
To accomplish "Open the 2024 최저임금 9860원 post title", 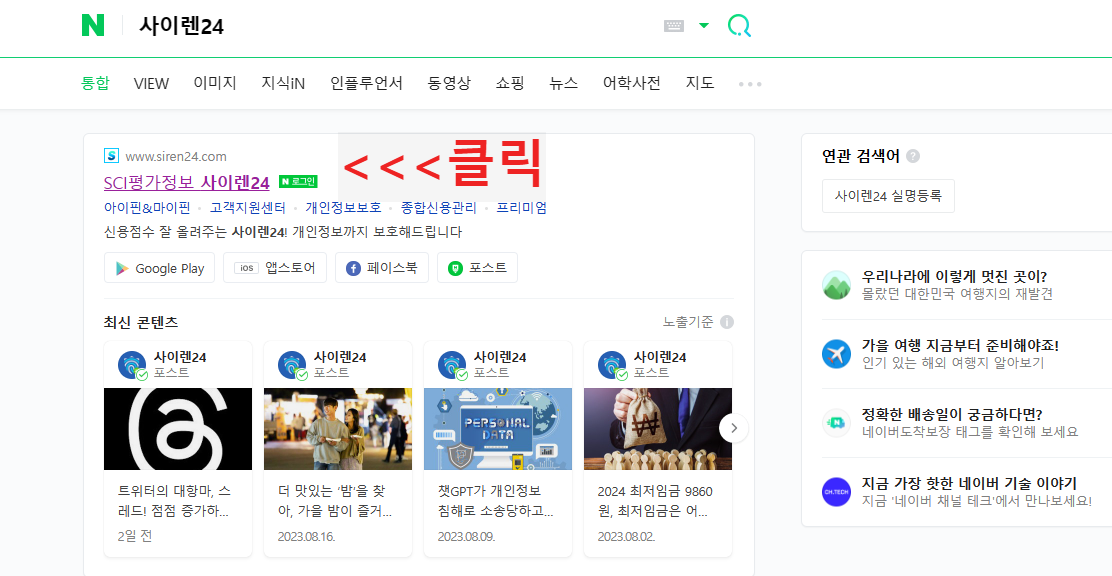I will (655, 501).
